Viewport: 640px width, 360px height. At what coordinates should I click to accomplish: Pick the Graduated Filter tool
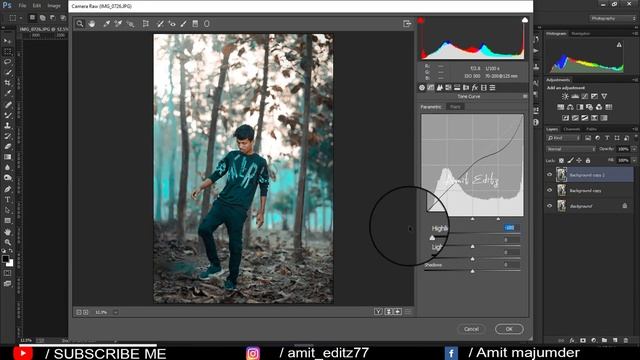pyautogui.click(x=195, y=24)
